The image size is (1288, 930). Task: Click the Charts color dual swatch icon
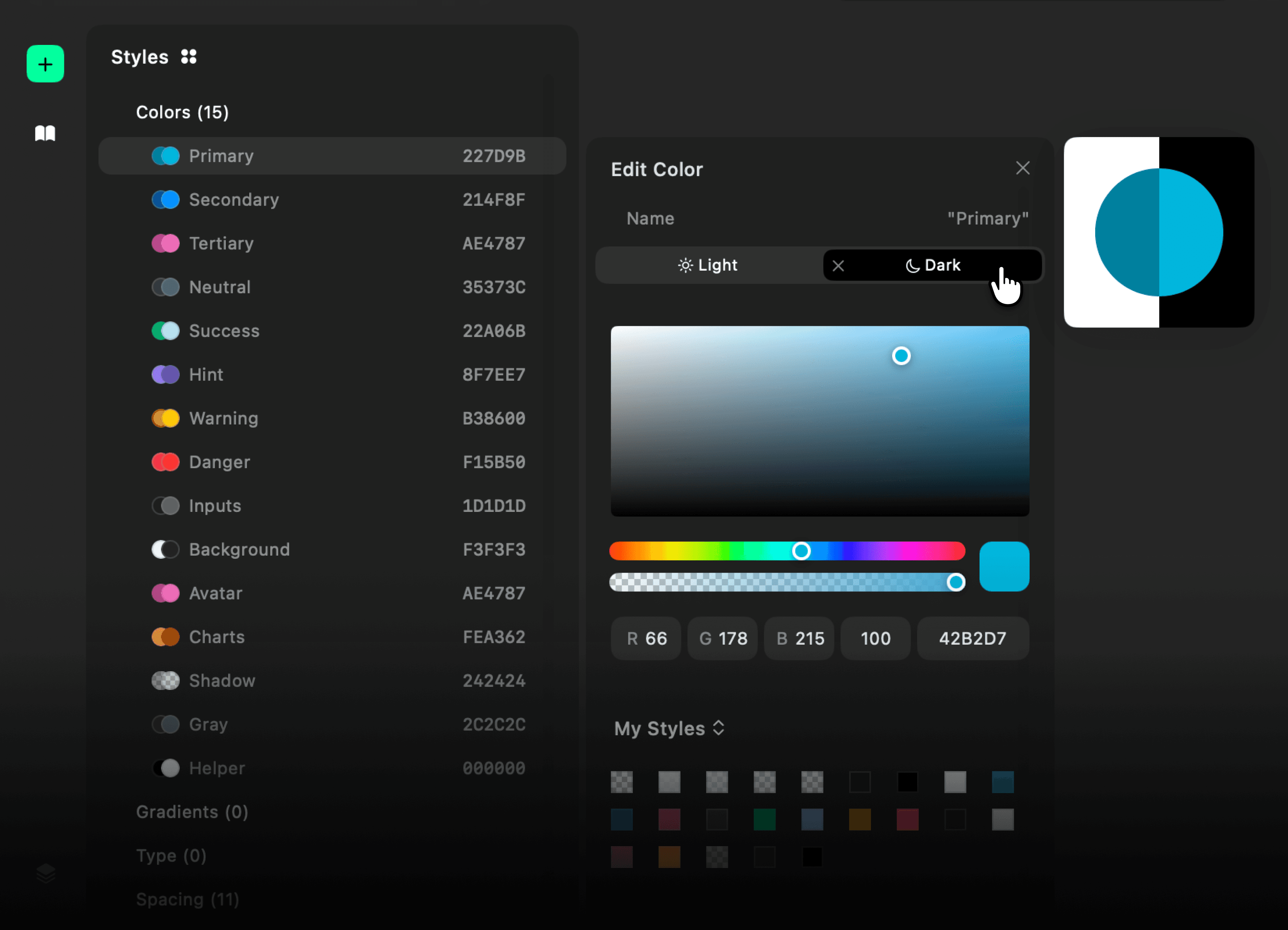pos(165,636)
